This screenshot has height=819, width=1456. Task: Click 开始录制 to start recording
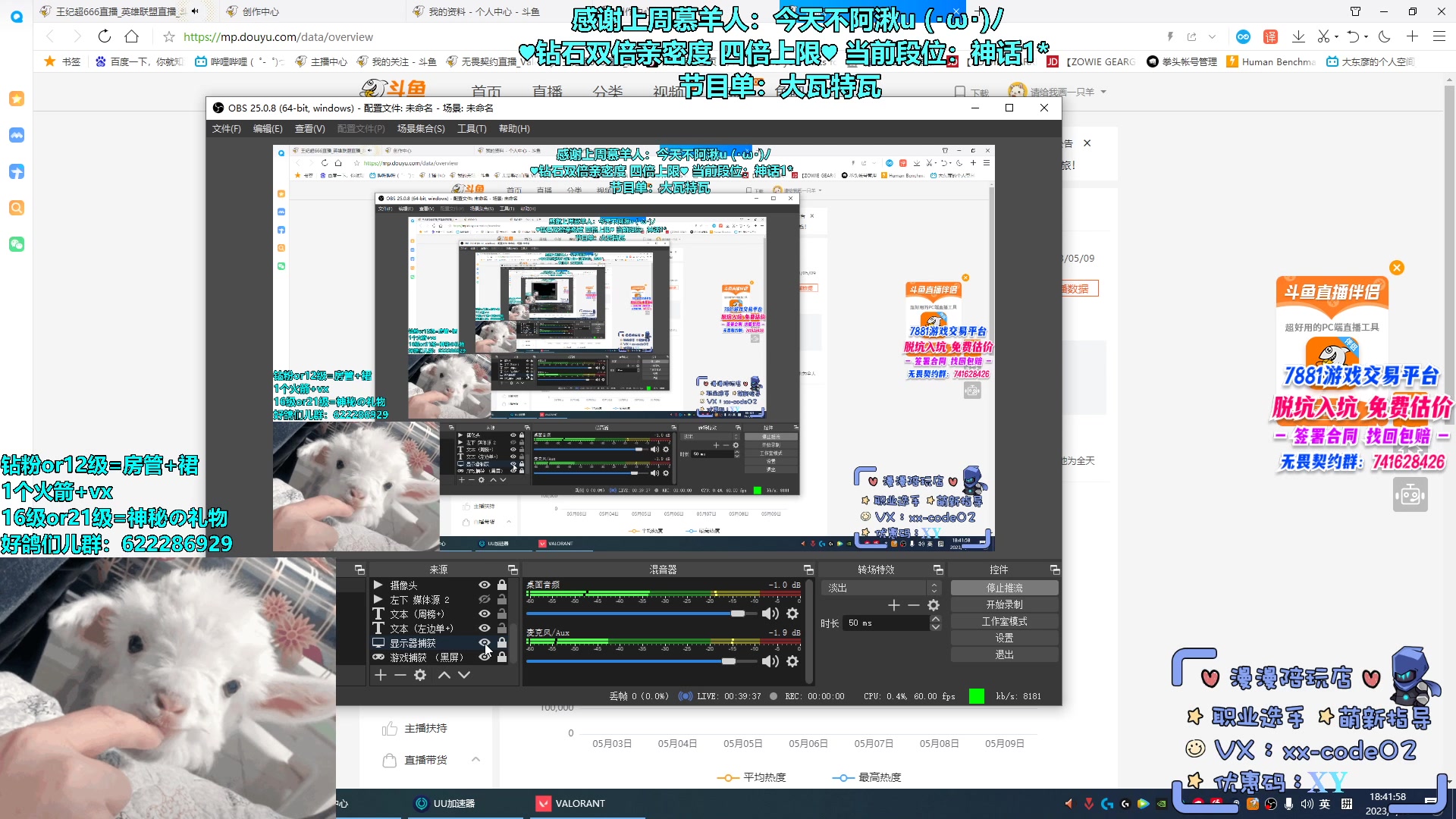tap(1004, 604)
